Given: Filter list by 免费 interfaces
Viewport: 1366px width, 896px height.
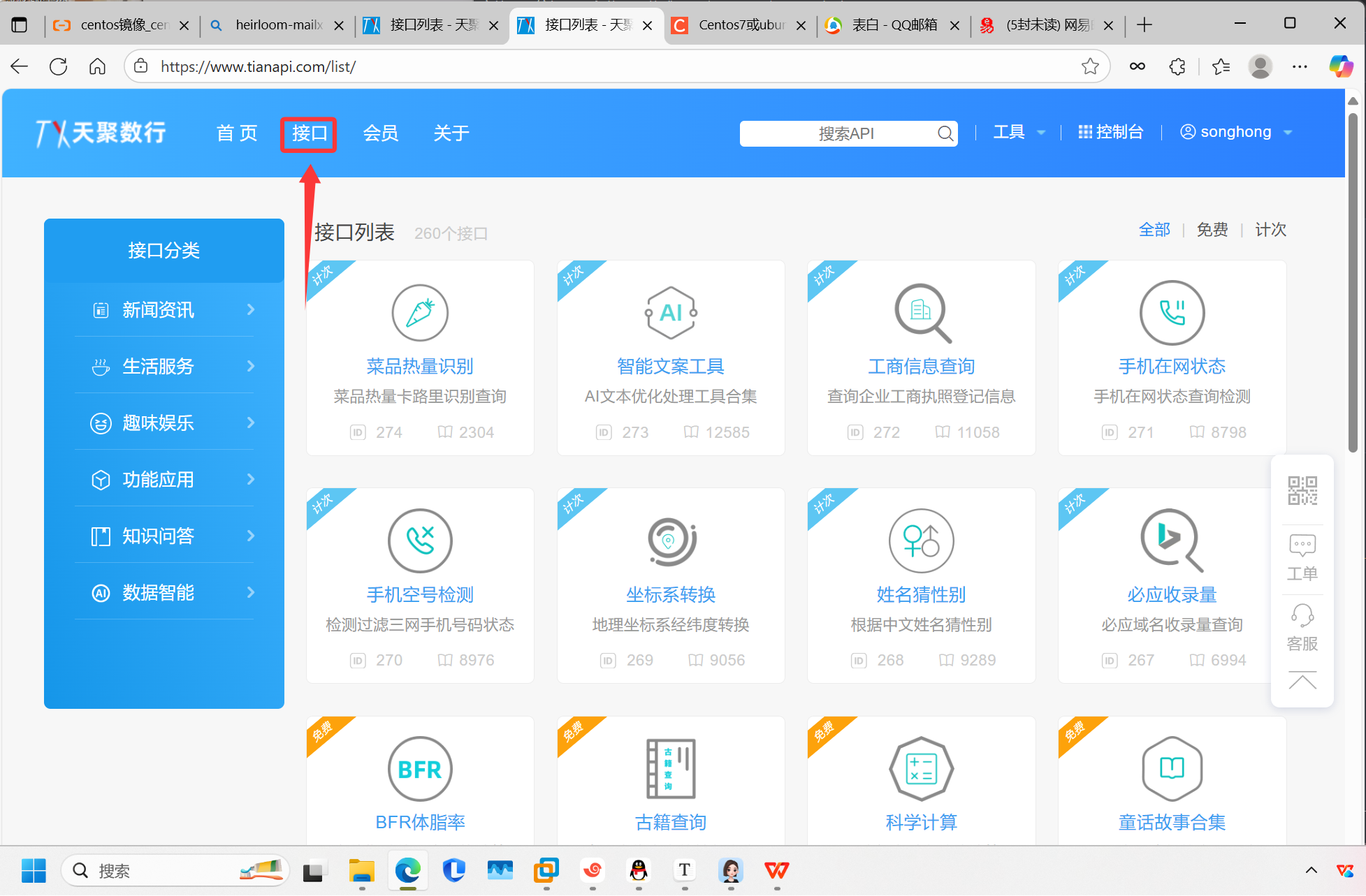Looking at the screenshot, I should 1212,230.
